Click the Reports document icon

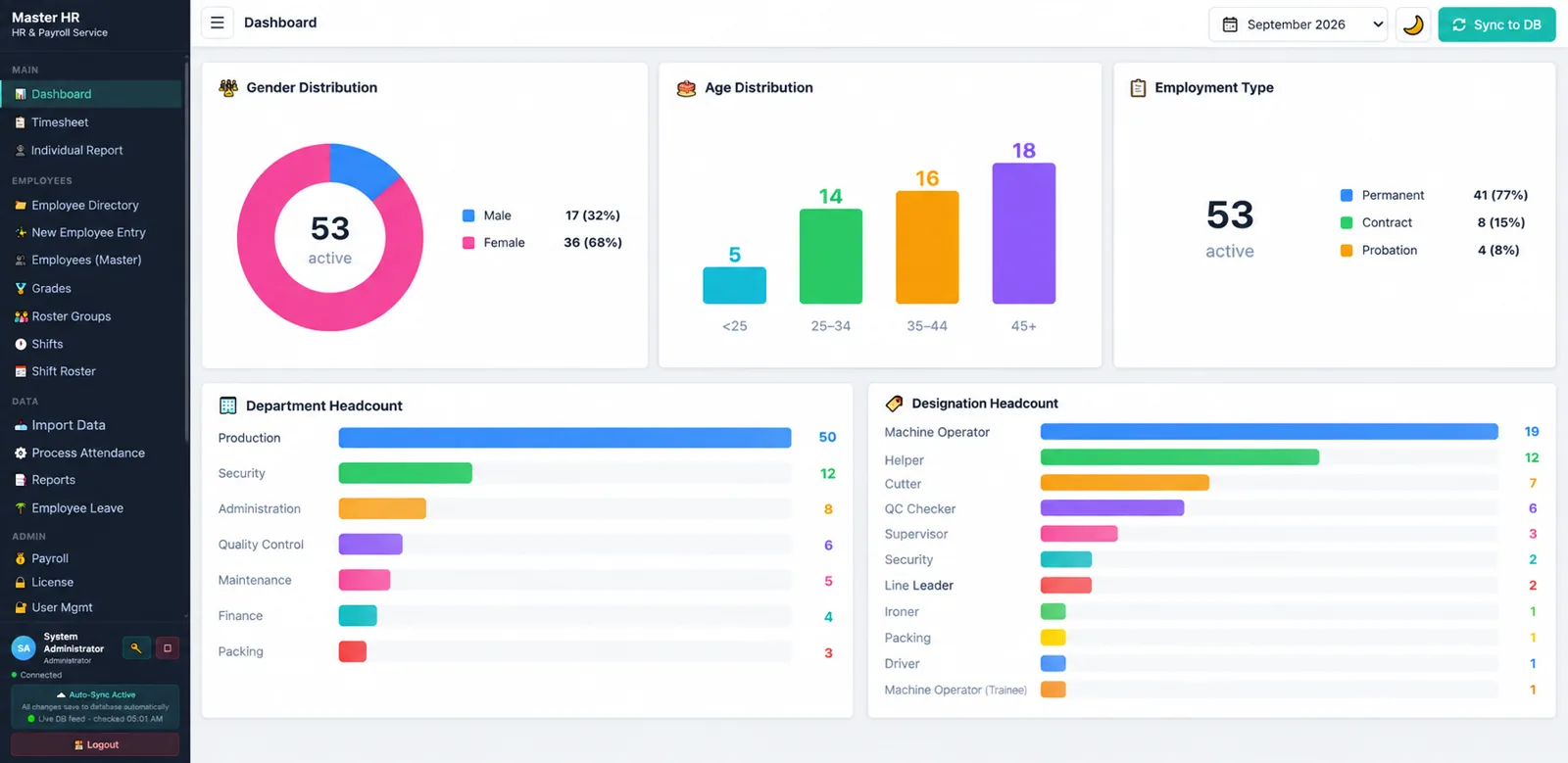21,480
